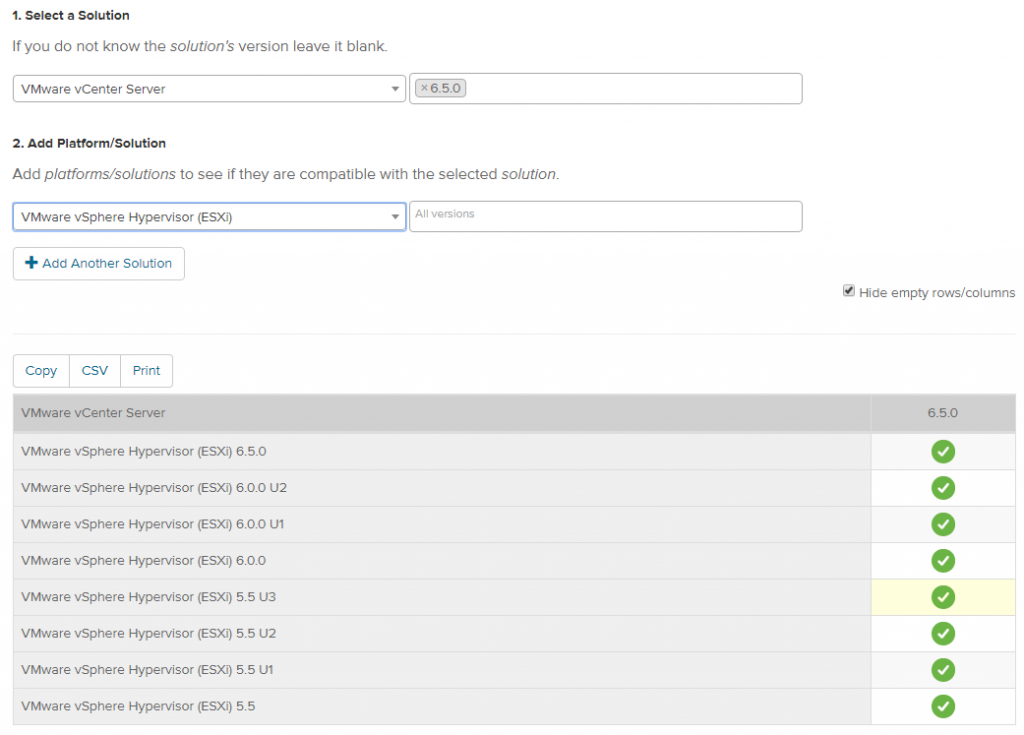Click the green checkmark for ESXi 6.5.0
The height and width of the screenshot is (735, 1024).
pos(942,452)
